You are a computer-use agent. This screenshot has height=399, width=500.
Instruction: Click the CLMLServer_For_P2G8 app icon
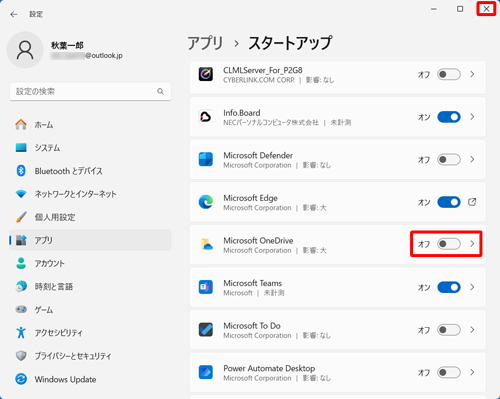pos(206,74)
